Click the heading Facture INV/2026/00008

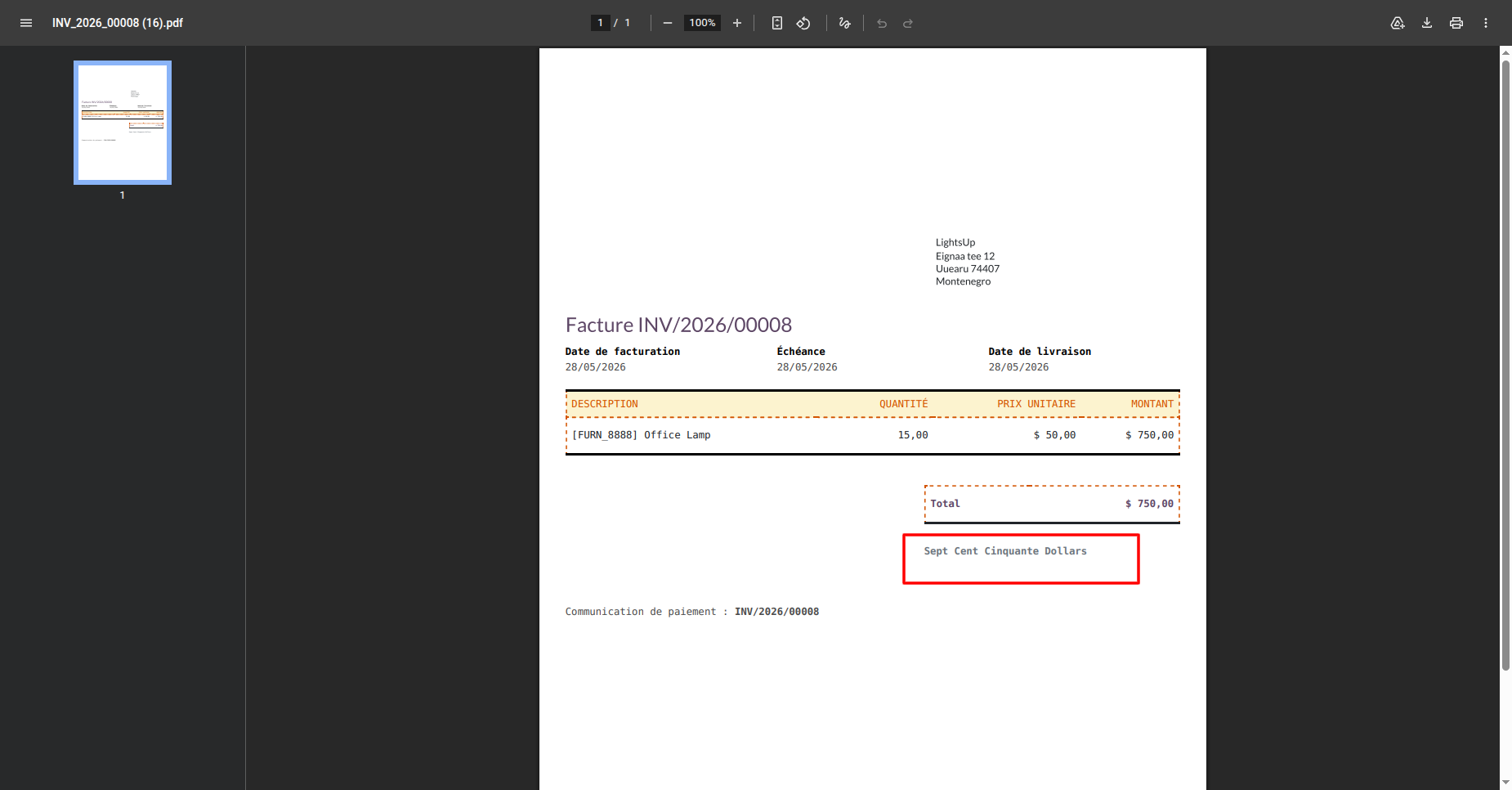tap(678, 325)
